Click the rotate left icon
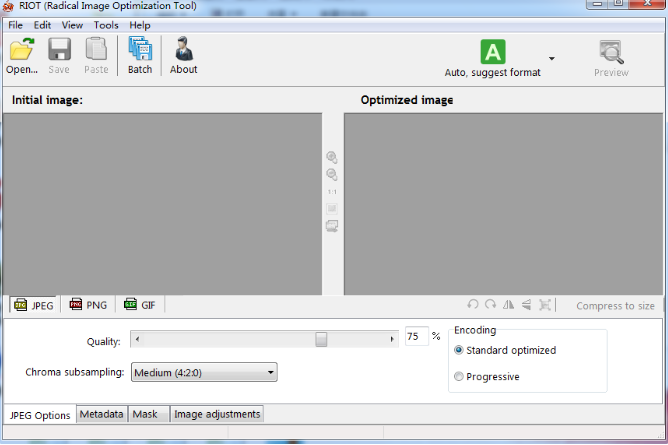This screenshot has height=445, width=668. (x=473, y=305)
